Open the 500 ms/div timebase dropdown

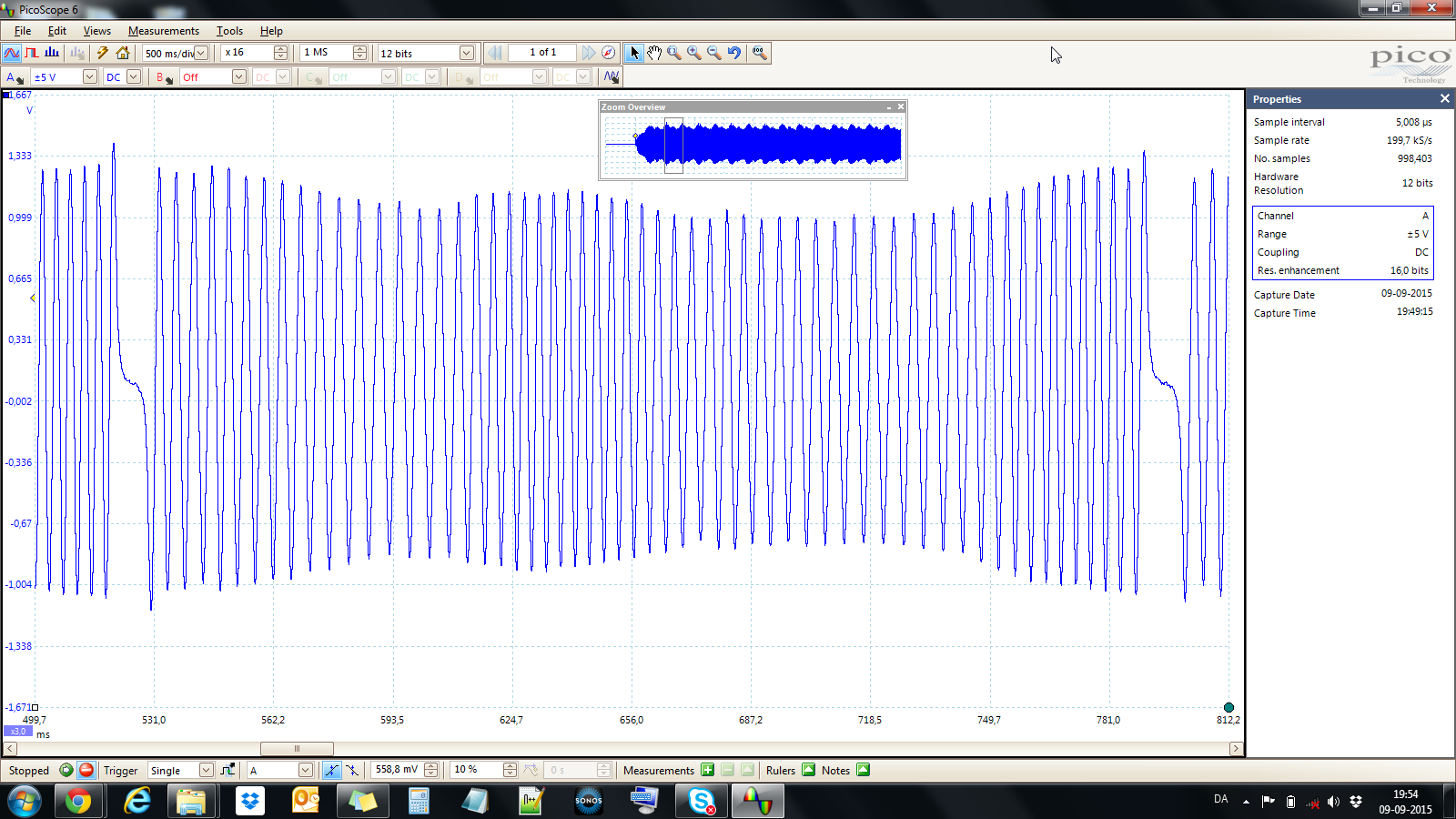pos(201,53)
